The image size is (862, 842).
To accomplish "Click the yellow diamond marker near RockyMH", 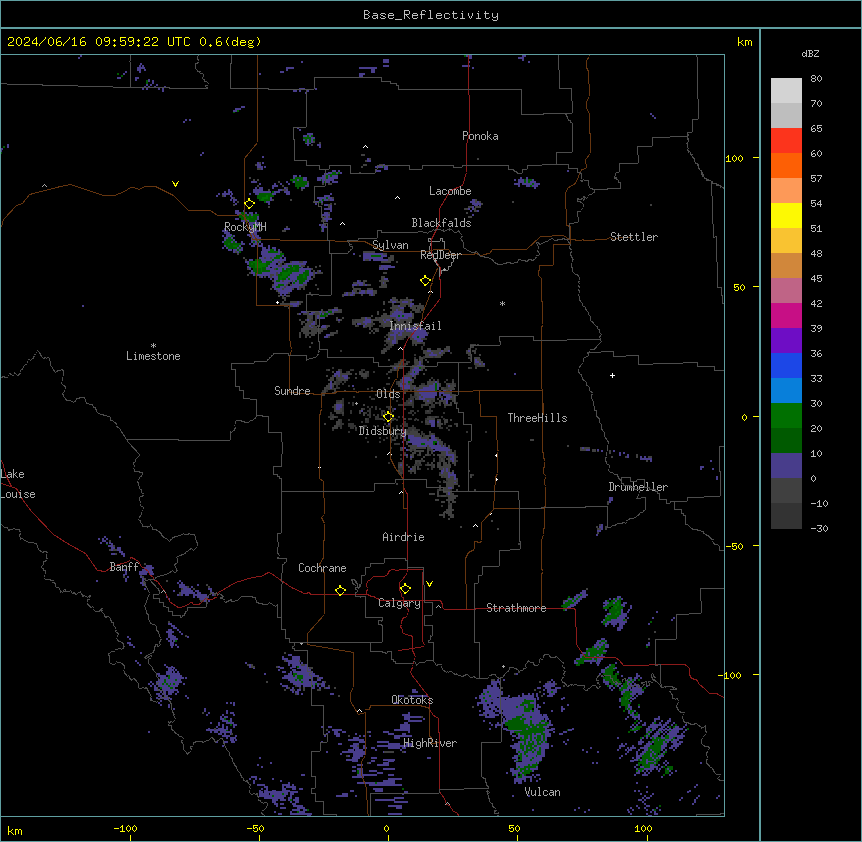I will [x=250, y=204].
